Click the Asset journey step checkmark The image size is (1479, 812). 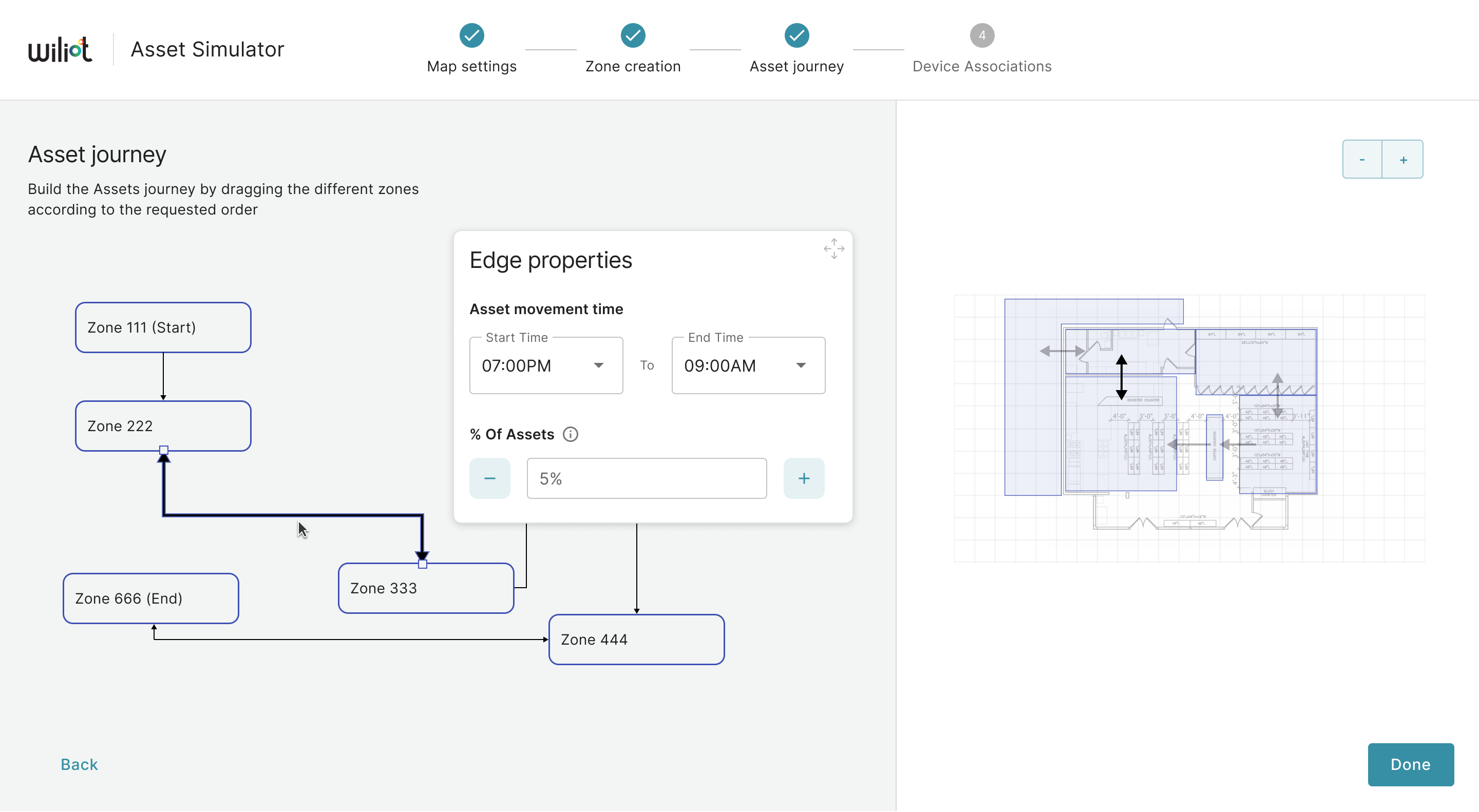pos(797,35)
